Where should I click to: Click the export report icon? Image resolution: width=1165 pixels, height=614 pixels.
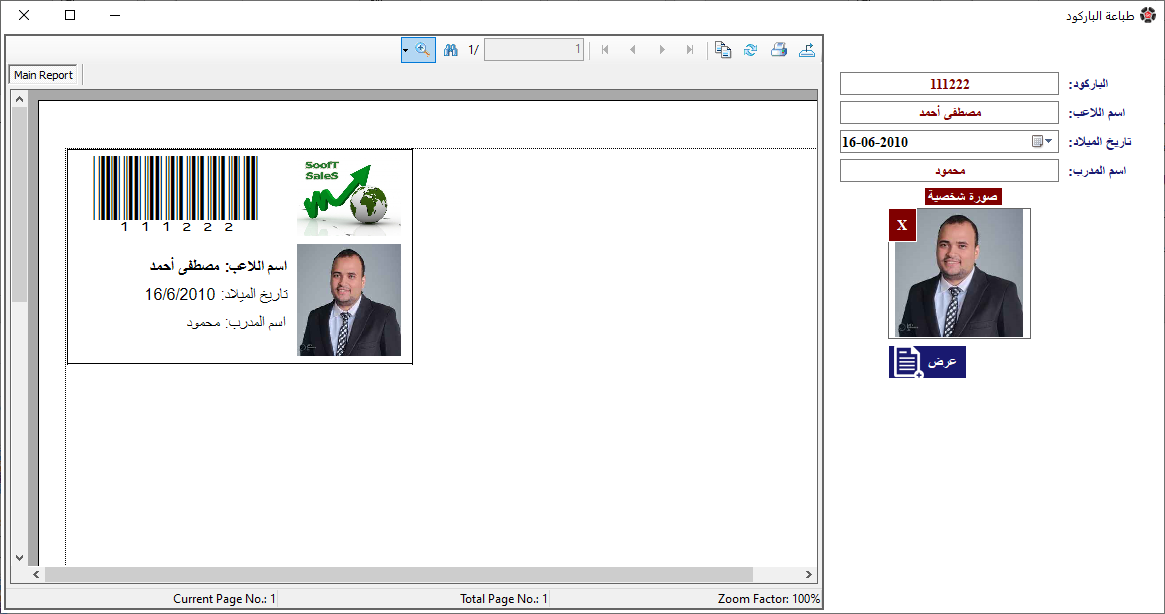[x=806, y=50]
